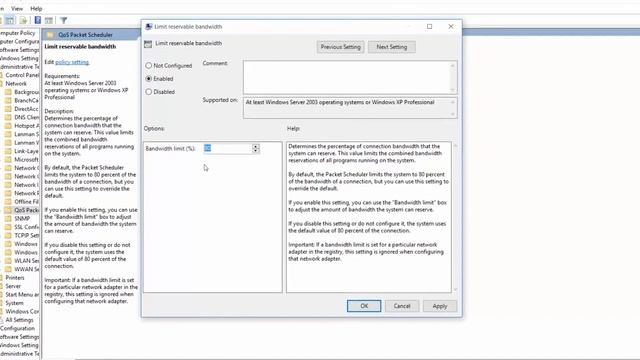Click the Help pane scrollbar up arrow
The height and width of the screenshot is (360, 640).
click(455, 146)
